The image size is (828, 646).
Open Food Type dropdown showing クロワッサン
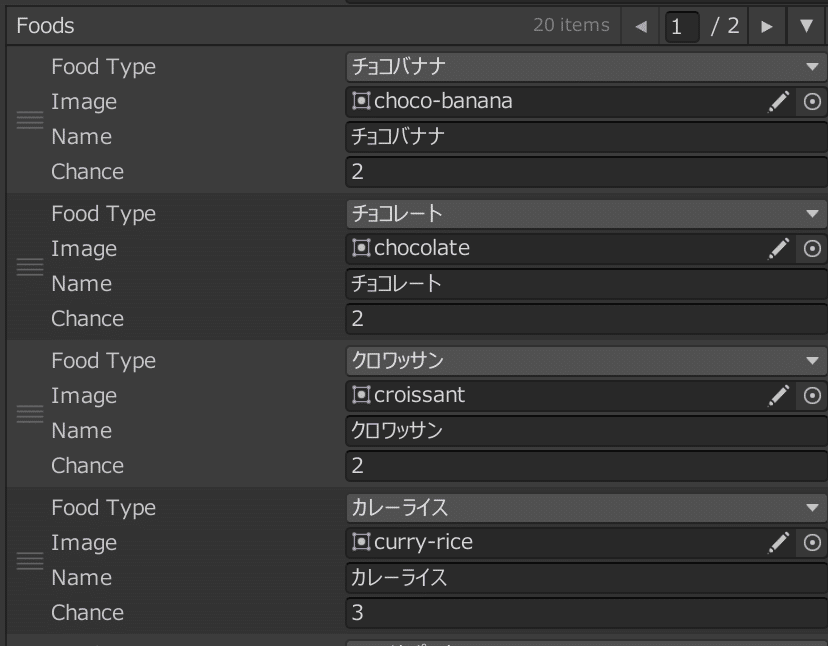point(585,361)
